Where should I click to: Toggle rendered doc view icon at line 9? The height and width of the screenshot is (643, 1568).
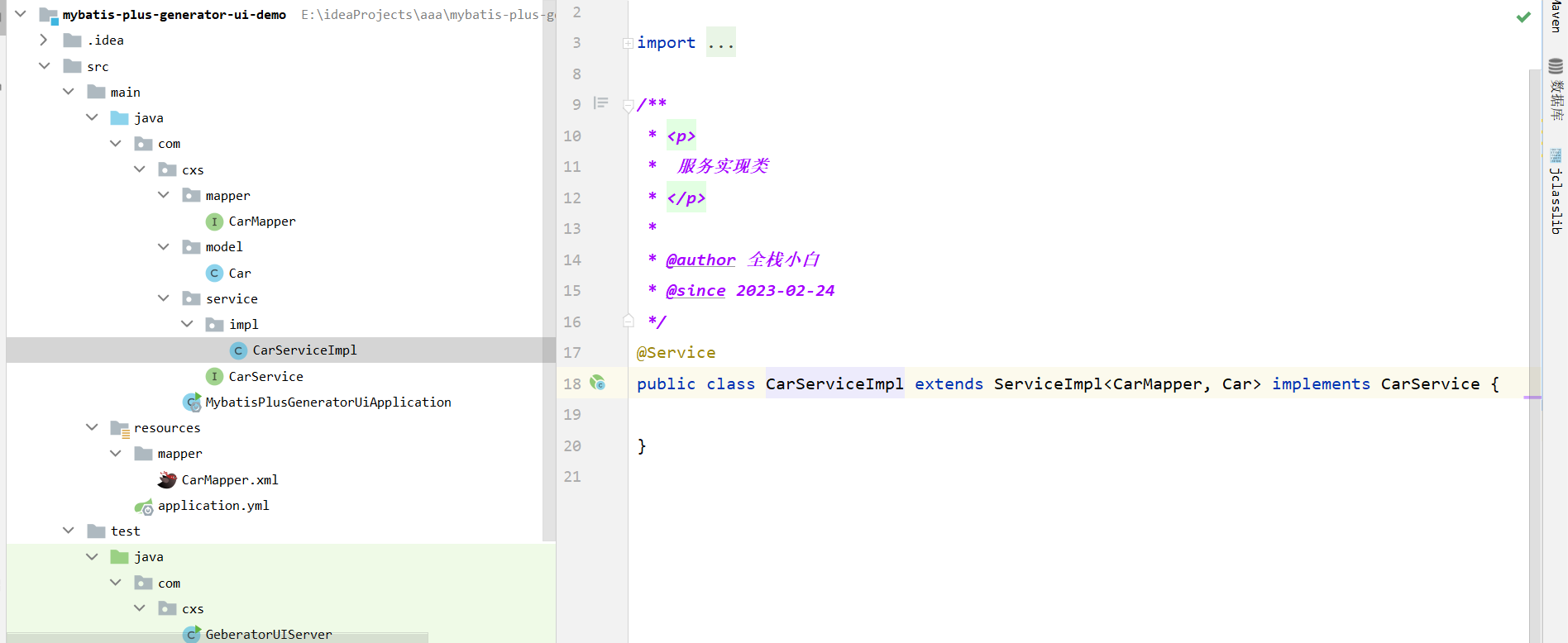(601, 102)
